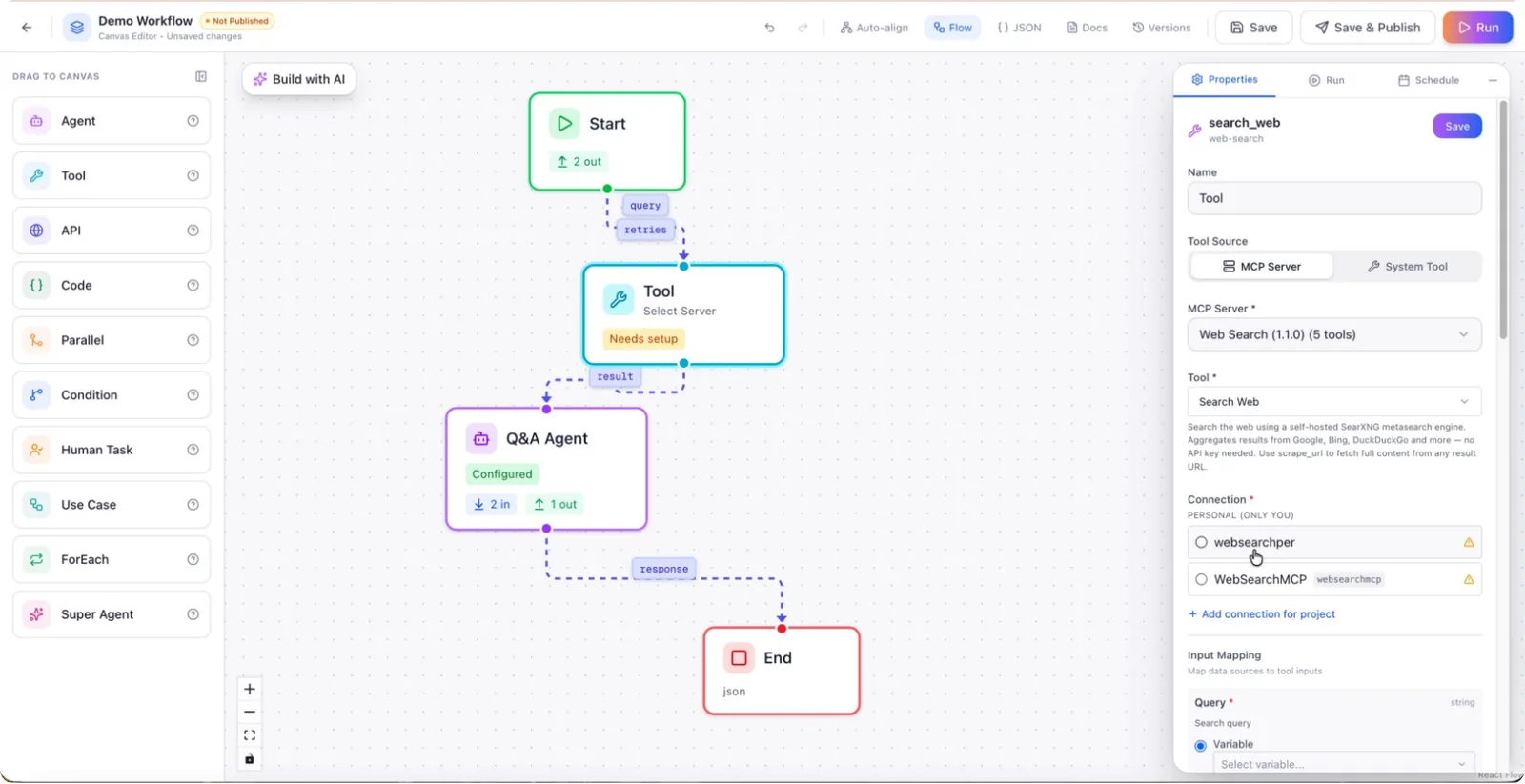1525x784 pixels.
Task: Save the search_web tool properties
Action: (x=1457, y=126)
